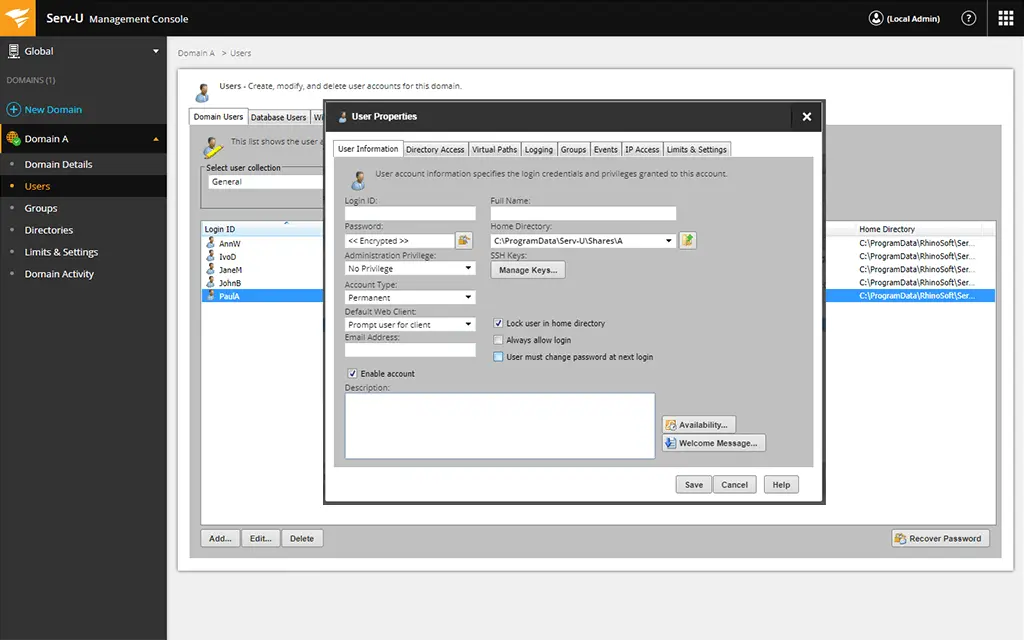
Task: Open the Limits & Settings tab
Action: point(697,149)
